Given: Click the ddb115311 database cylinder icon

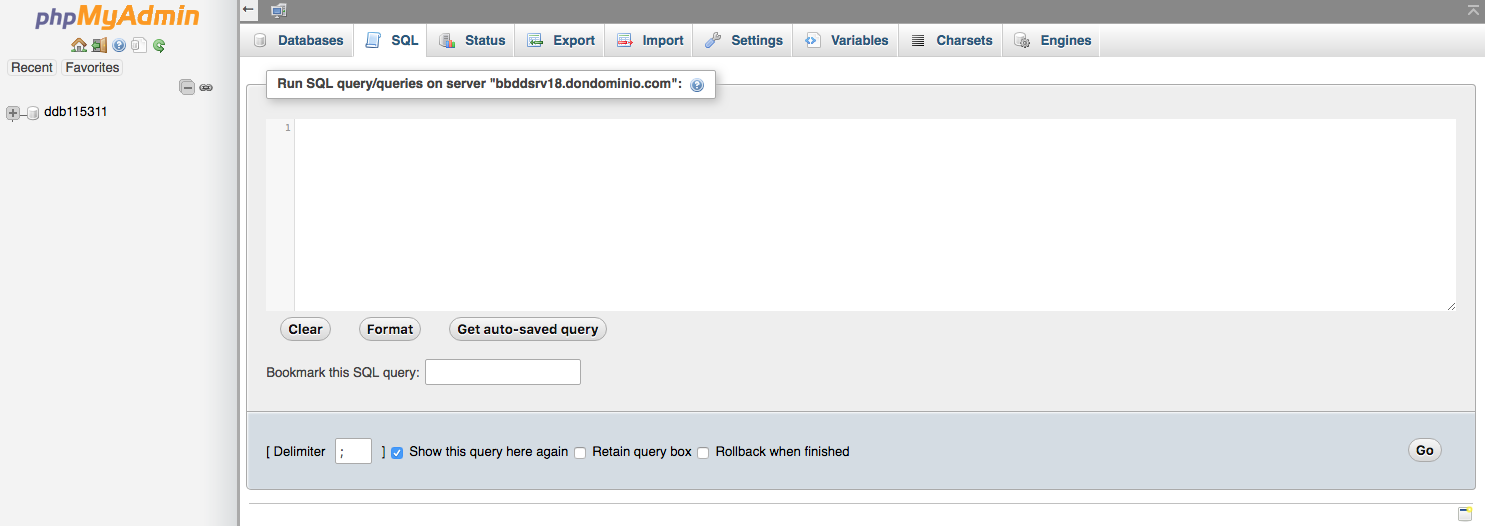Looking at the screenshot, I should [32, 113].
